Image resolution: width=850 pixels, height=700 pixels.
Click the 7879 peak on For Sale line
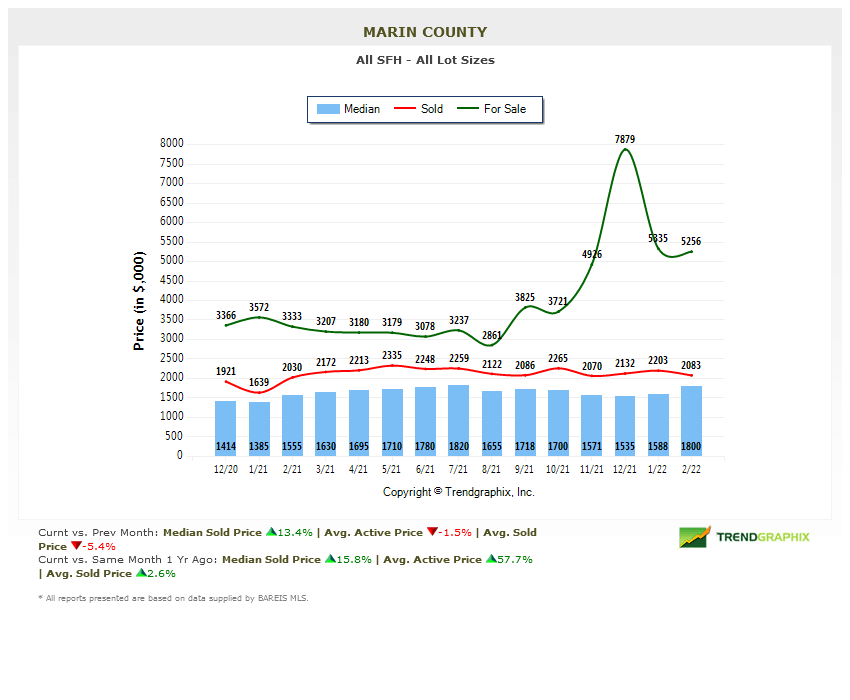625,150
